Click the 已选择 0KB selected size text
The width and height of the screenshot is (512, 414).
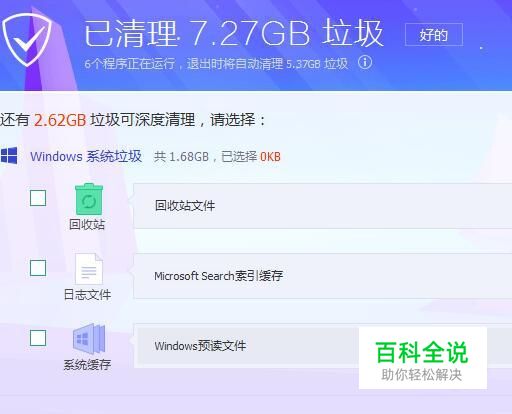coord(251,157)
